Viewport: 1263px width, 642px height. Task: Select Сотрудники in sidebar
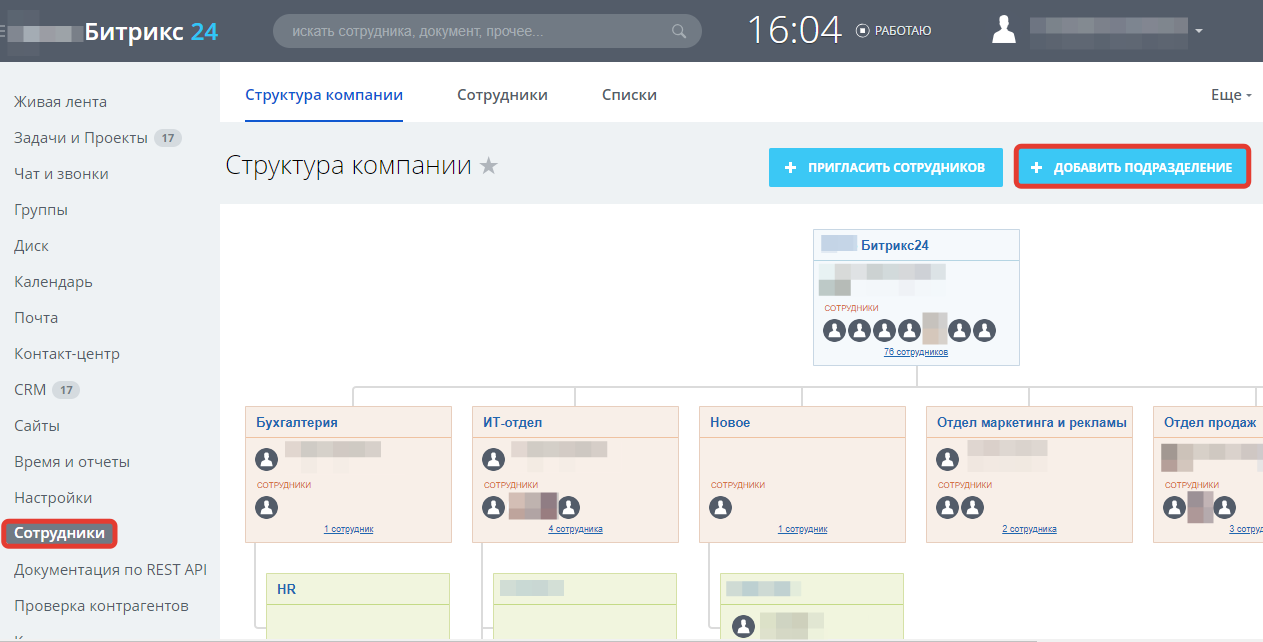60,534
